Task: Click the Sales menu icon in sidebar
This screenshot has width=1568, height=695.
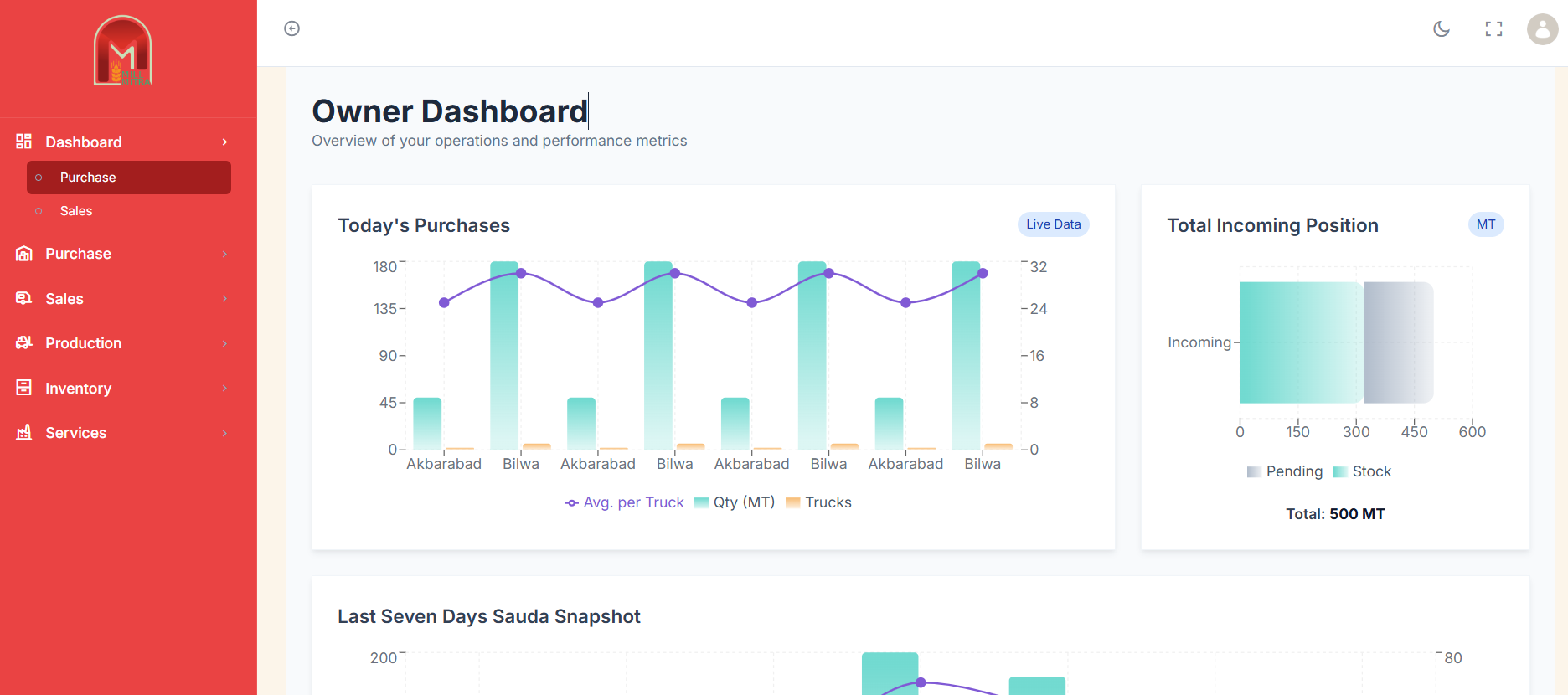Action: click(24, 298)
